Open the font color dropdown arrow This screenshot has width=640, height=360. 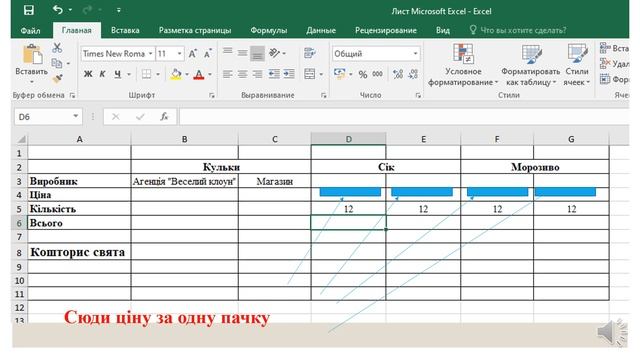click(x=210, y=74)
